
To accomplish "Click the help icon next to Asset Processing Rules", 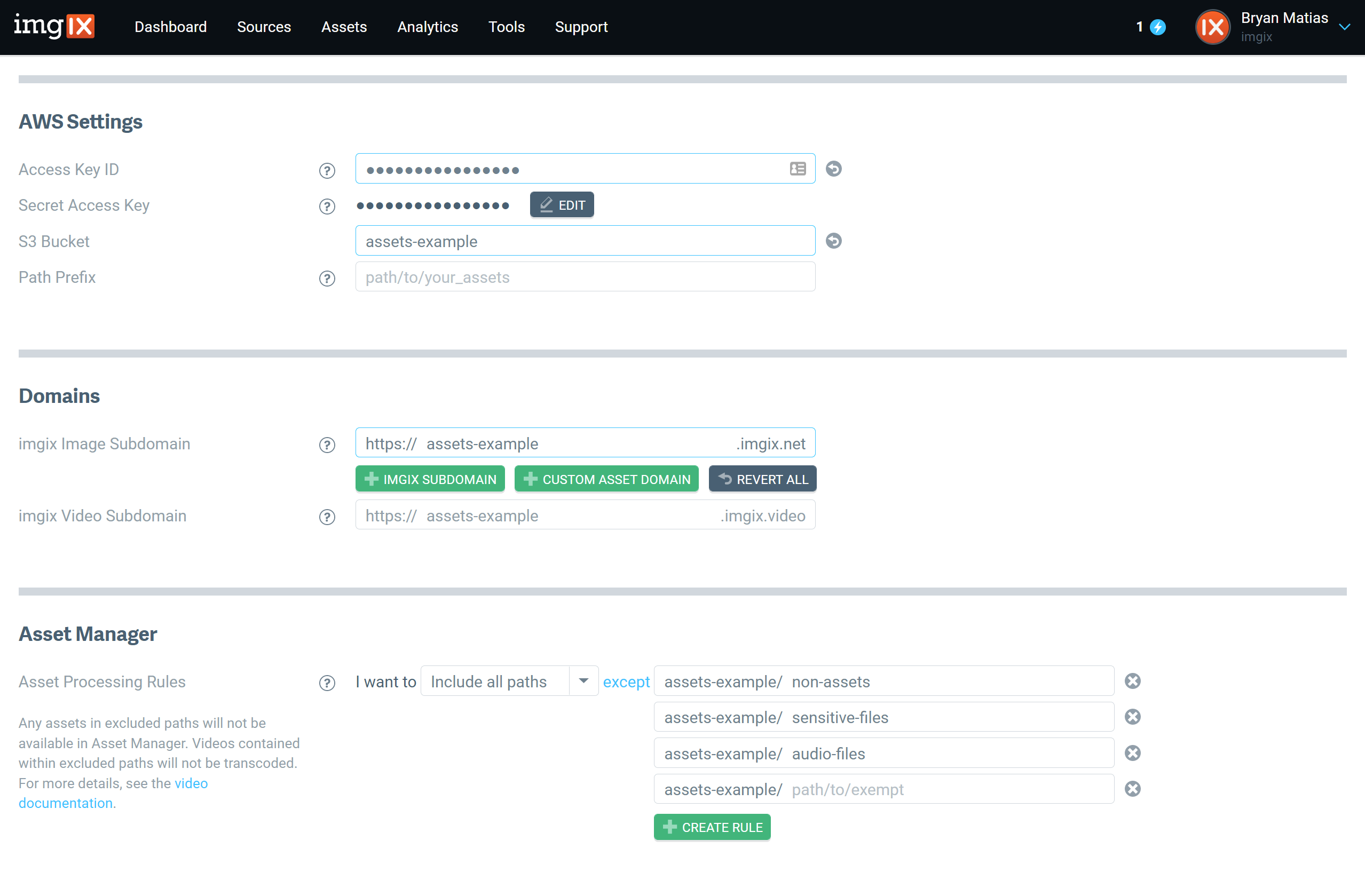I will [327, 683].
